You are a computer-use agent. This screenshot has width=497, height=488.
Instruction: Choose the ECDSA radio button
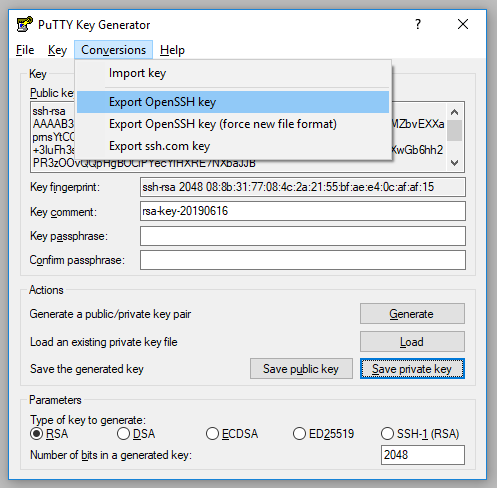click(x=232, y=434)
